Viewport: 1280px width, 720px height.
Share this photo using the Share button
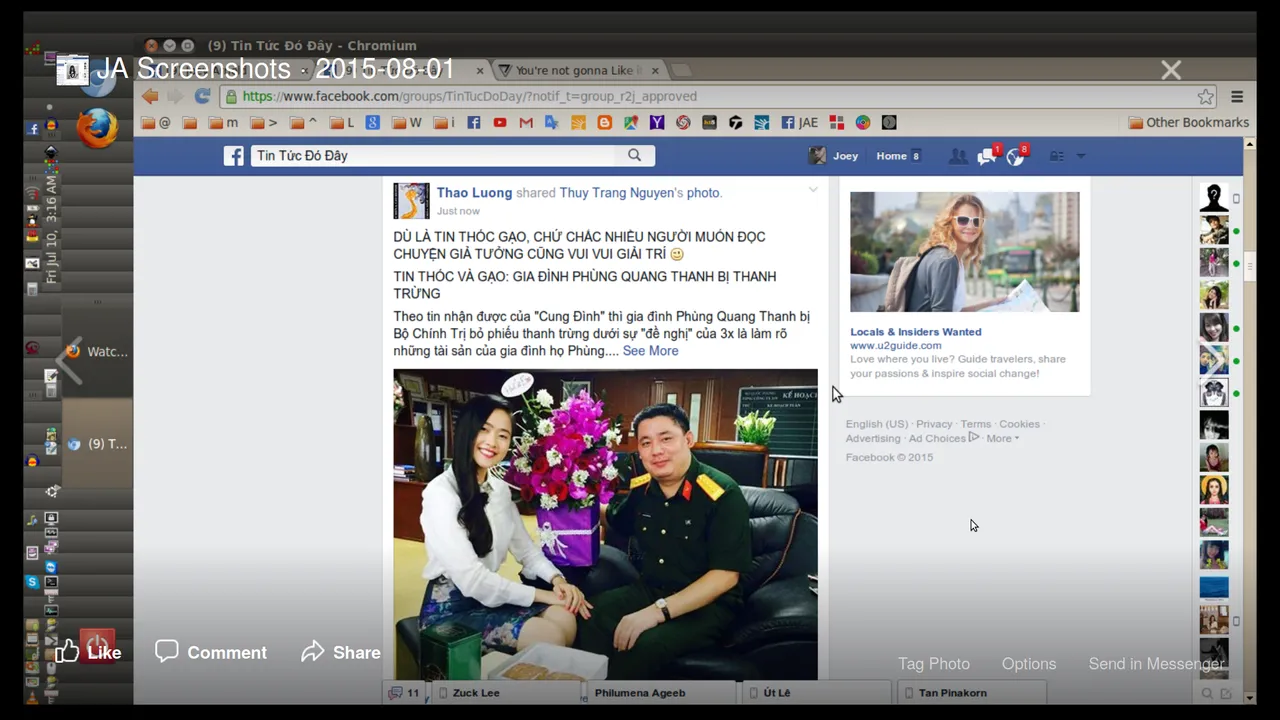tap(341, 652)
